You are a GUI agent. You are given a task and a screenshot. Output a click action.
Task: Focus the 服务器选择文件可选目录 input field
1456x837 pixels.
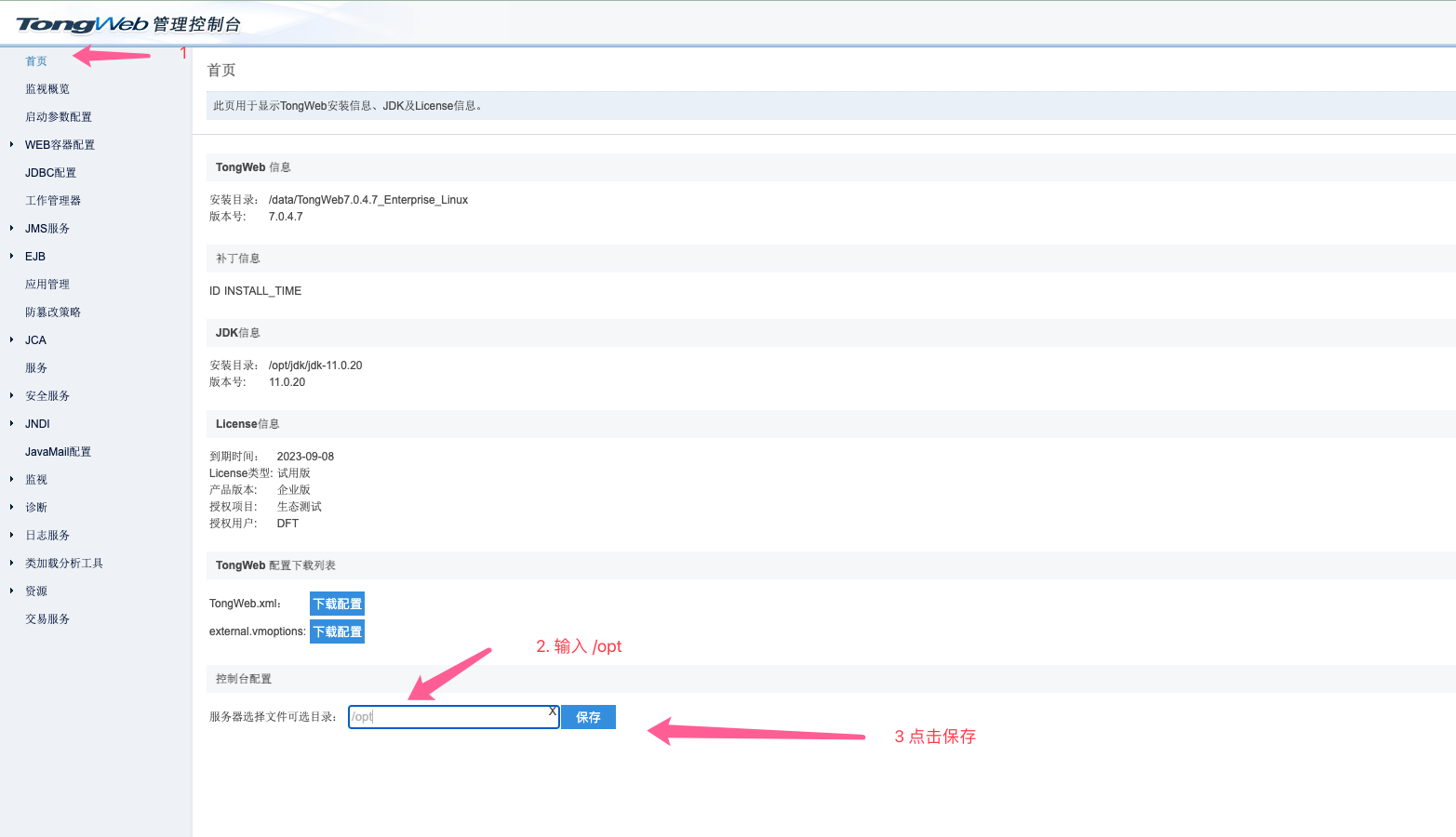[x=453, y=717]
